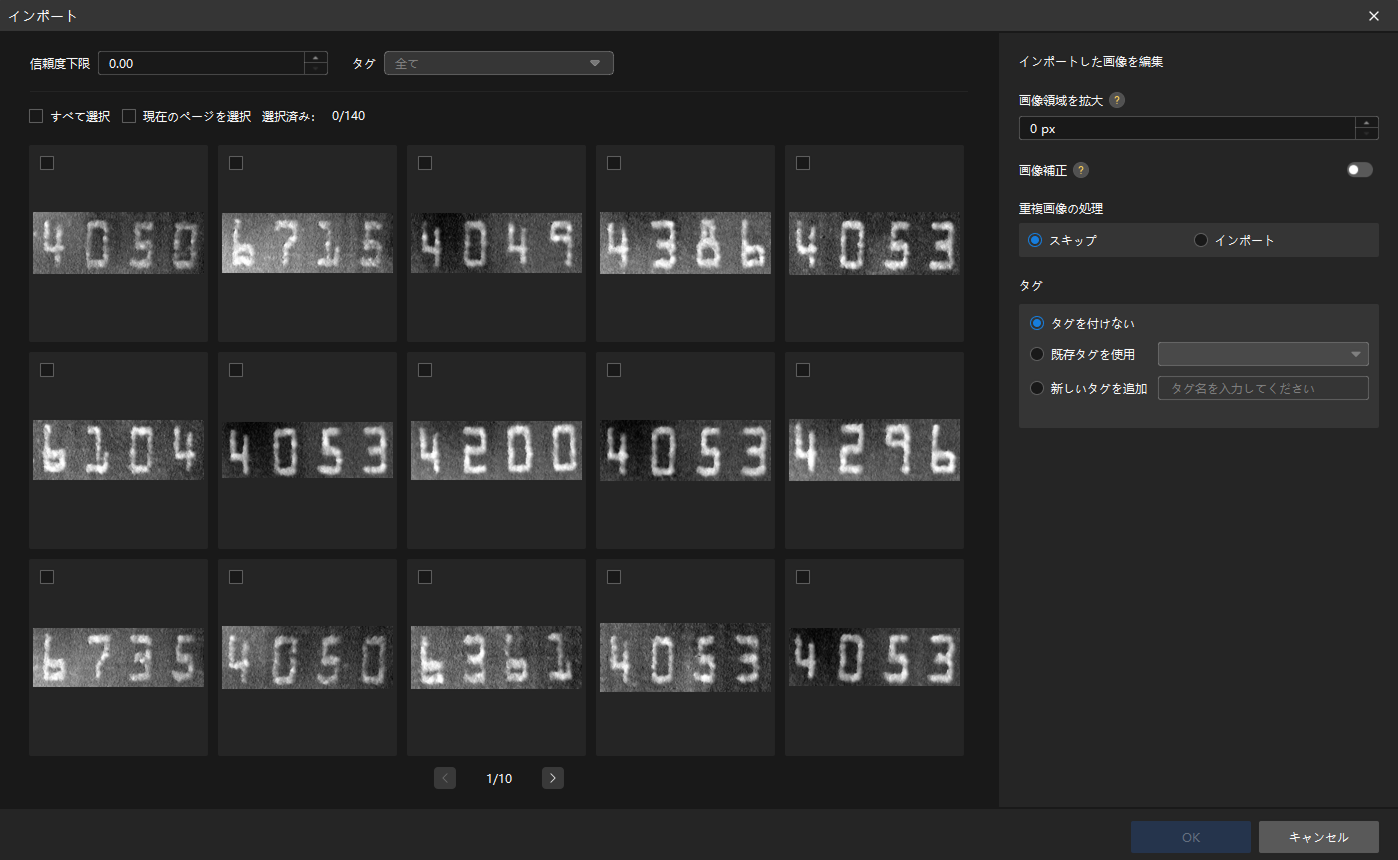
Task: Increase 信頼度下限 value with up arrow
Action: click(x=316, y=57)
